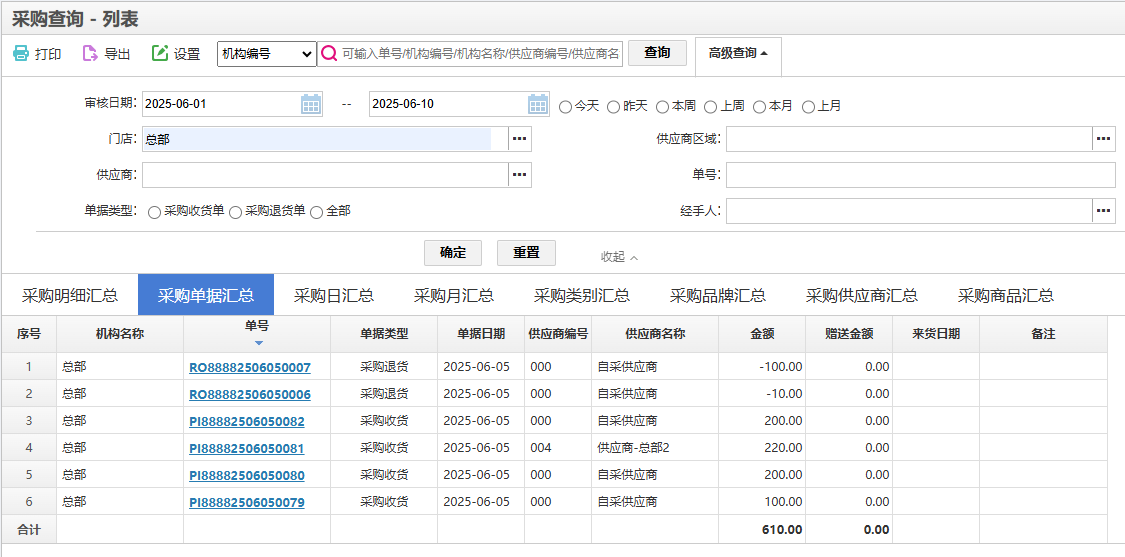Select the 上月 radio option
The width and height of the screenshot is (1125, 557).
[808, 106]
